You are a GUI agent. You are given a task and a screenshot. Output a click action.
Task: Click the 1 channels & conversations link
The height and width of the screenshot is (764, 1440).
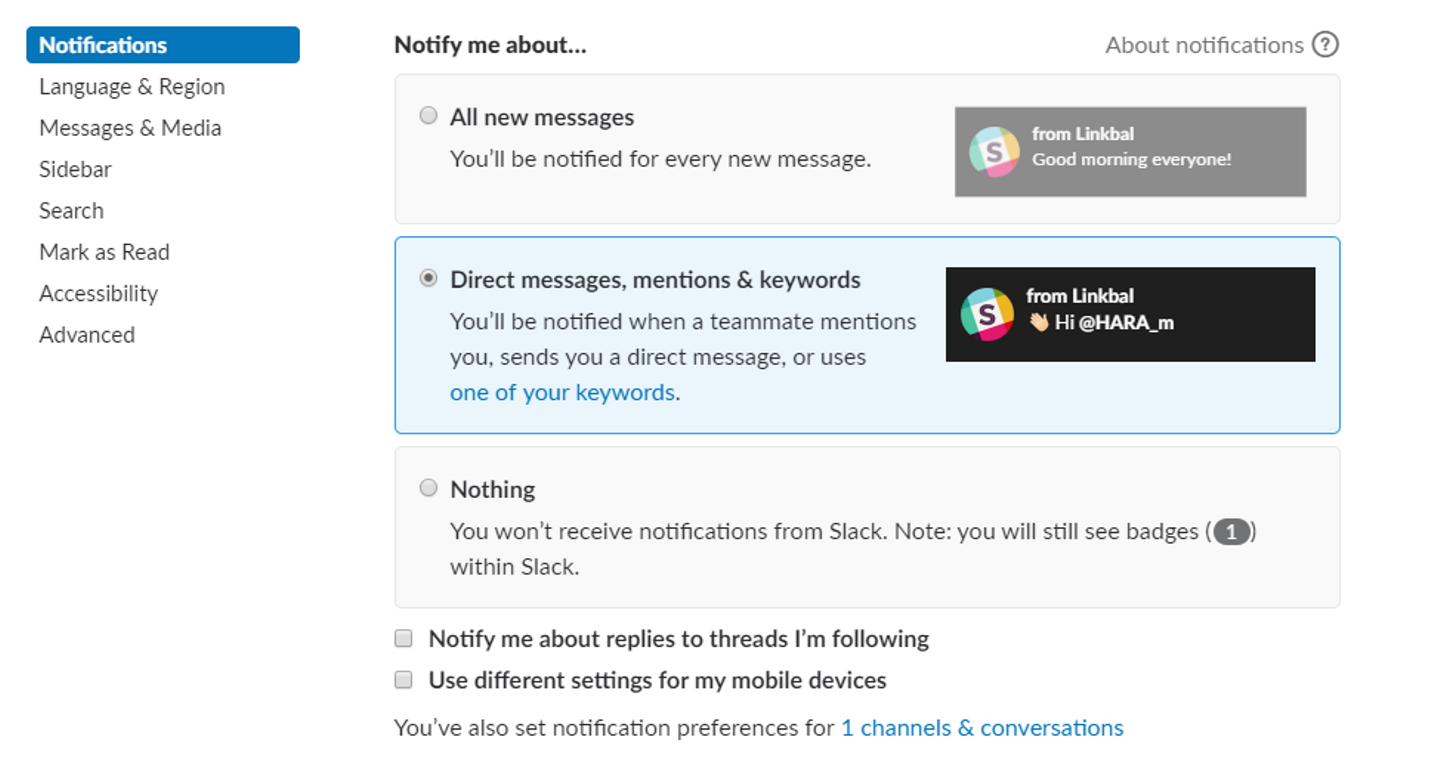click(x=982, y=728)
